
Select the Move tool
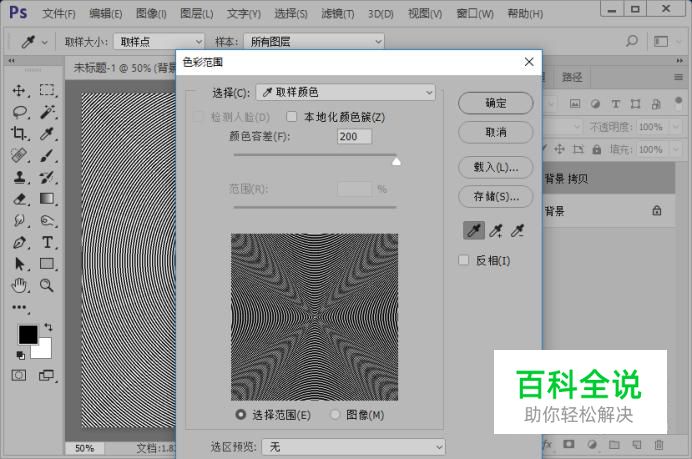pyautogui.click(x=19, y=90)
